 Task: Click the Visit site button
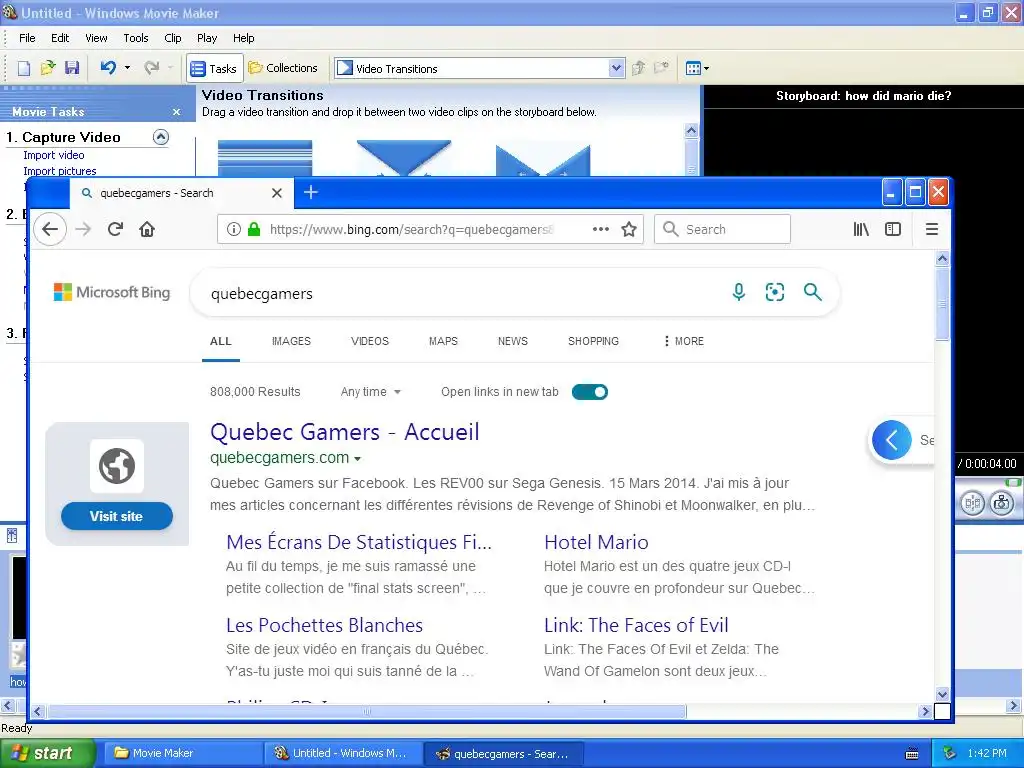point(116,516)
